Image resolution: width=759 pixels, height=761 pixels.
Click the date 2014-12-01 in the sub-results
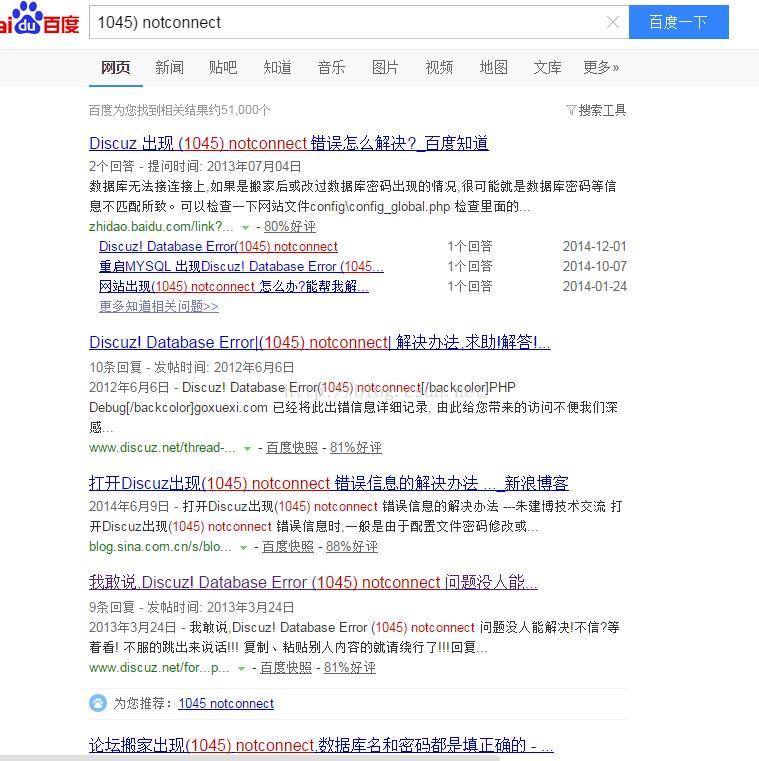pos(594,247)
